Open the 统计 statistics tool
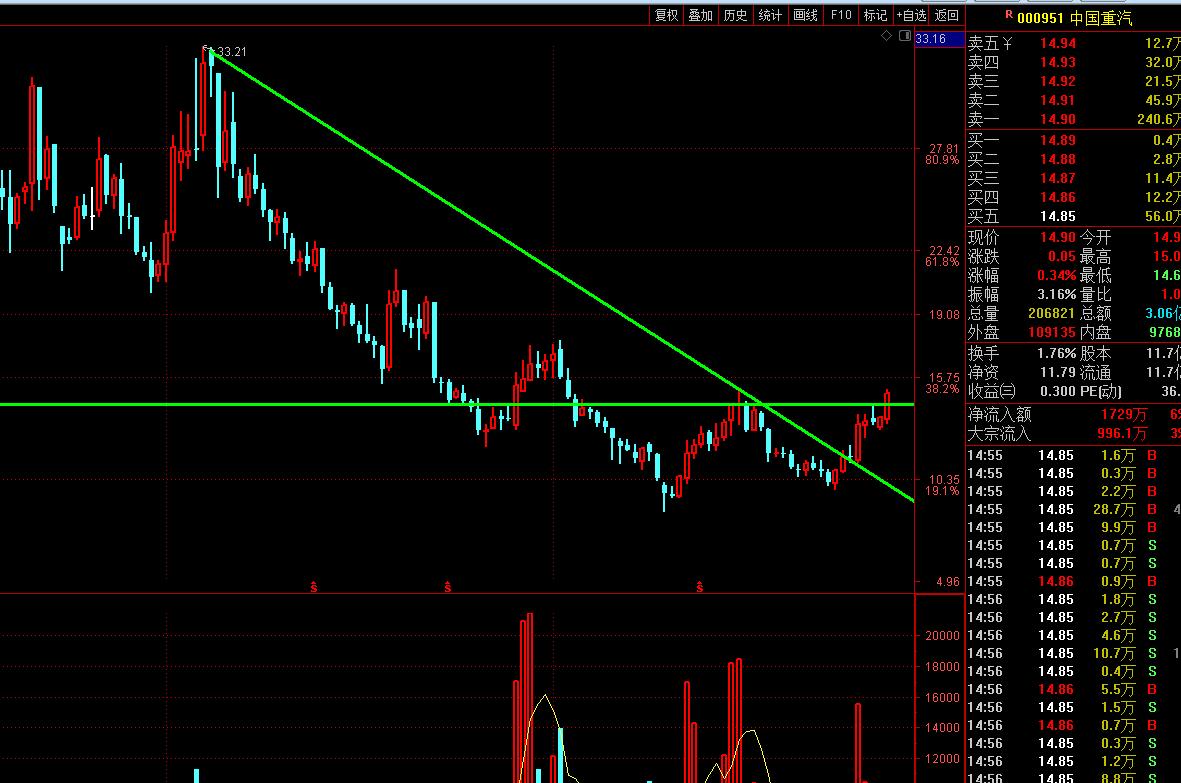 (x=770, y=15)
